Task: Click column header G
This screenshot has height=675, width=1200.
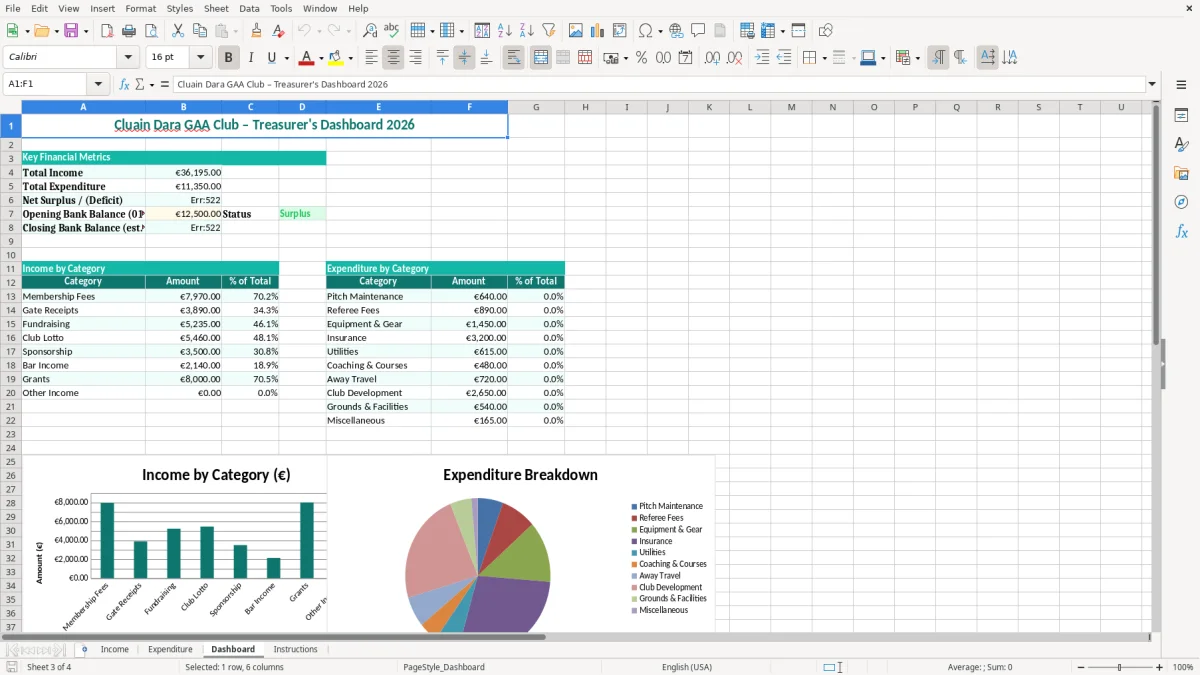Action: tap(536, 107)
